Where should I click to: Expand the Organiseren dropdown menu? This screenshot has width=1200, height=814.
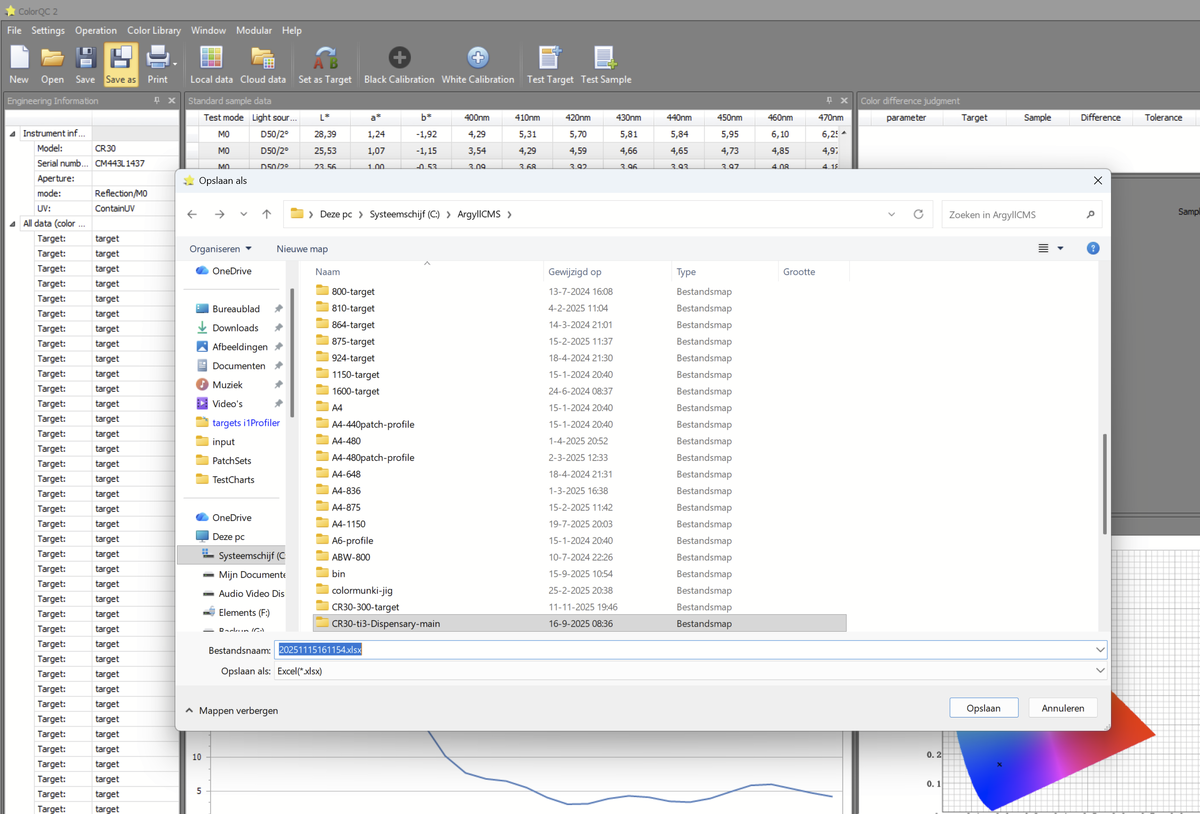click(221, 249)
